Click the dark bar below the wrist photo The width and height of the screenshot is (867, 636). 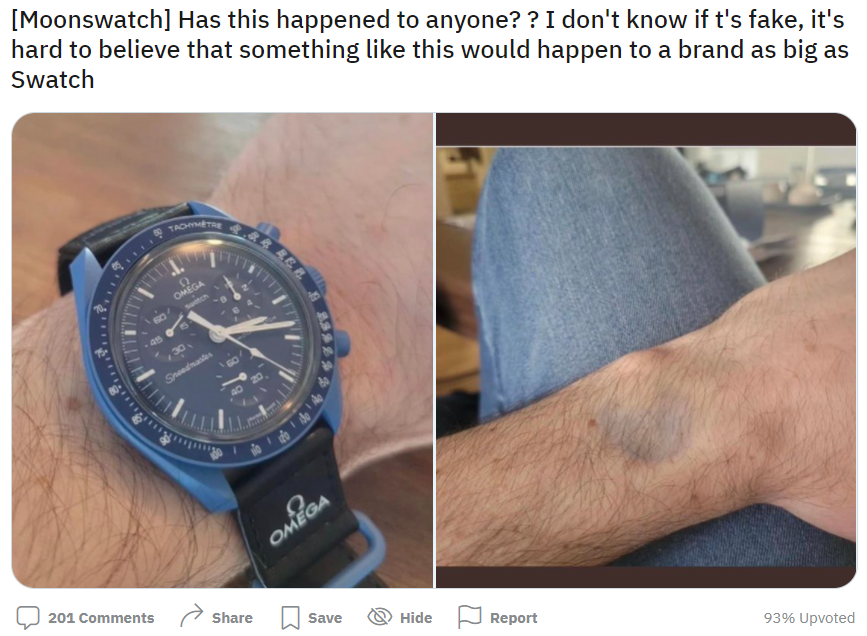coord(646,577)
